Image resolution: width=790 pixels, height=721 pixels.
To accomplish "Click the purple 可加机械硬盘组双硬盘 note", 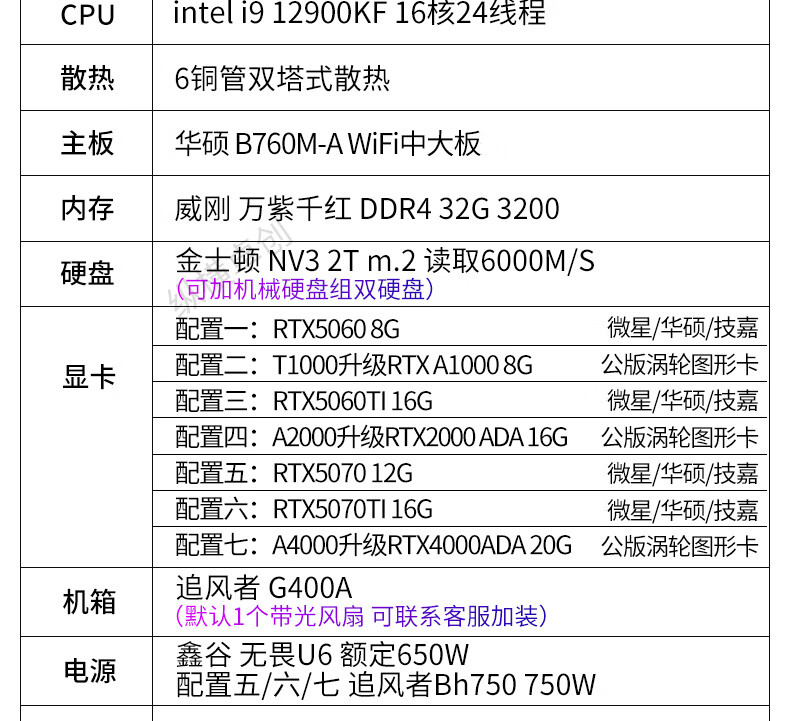I will click(304, 290).
